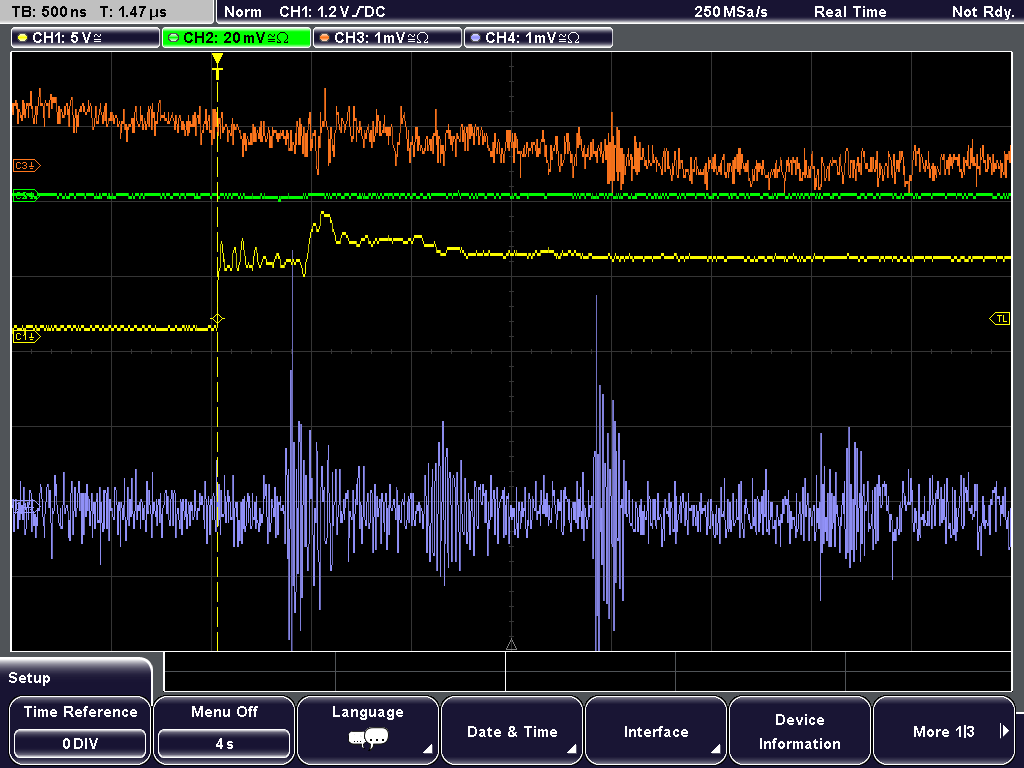The image size is (1024, 768).
Task: Click the time reference triangle at bottom
Action: [511, 645]
